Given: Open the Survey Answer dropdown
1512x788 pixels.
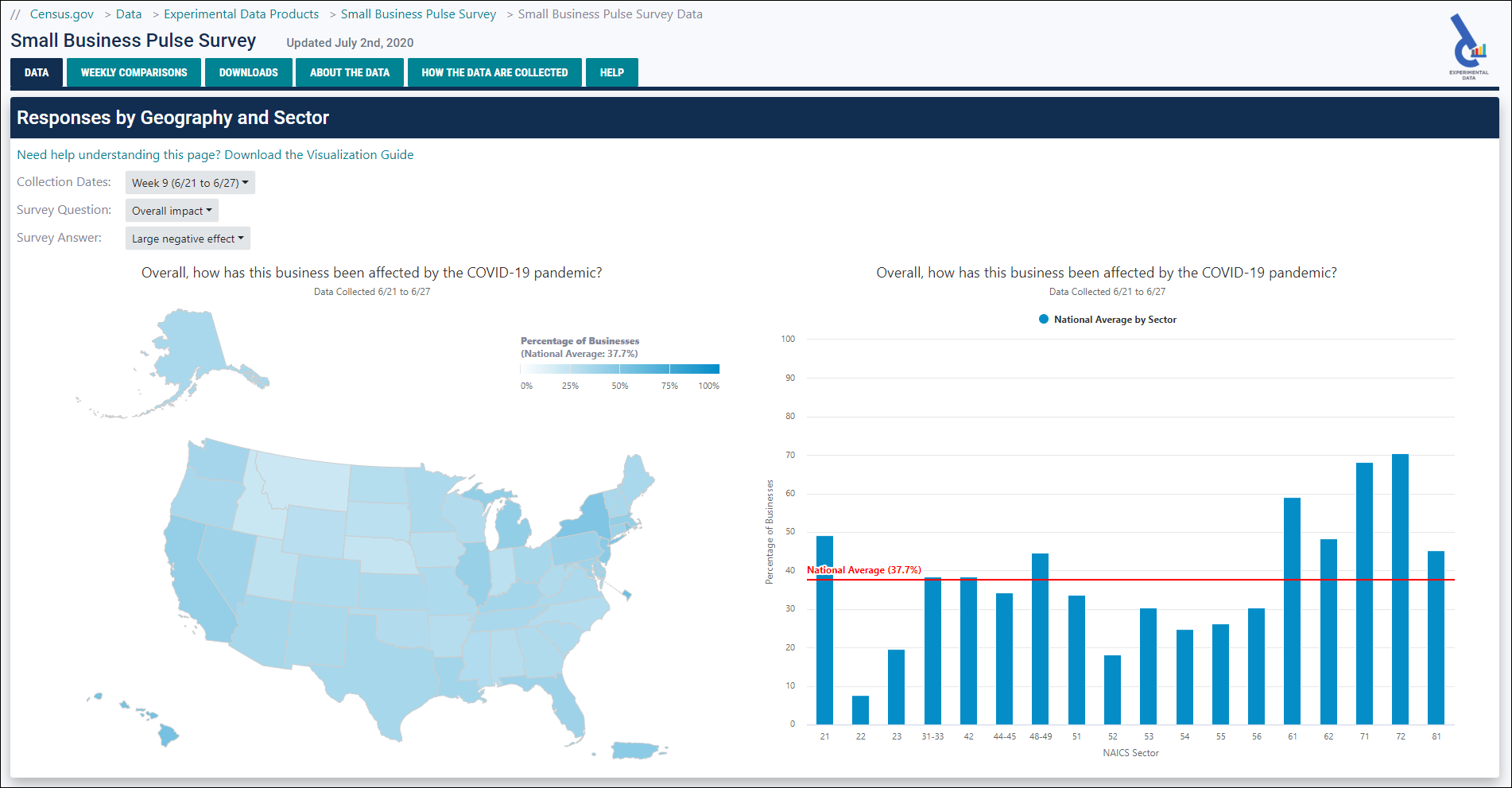Looking at the screenshot, I should coord(187,238).
